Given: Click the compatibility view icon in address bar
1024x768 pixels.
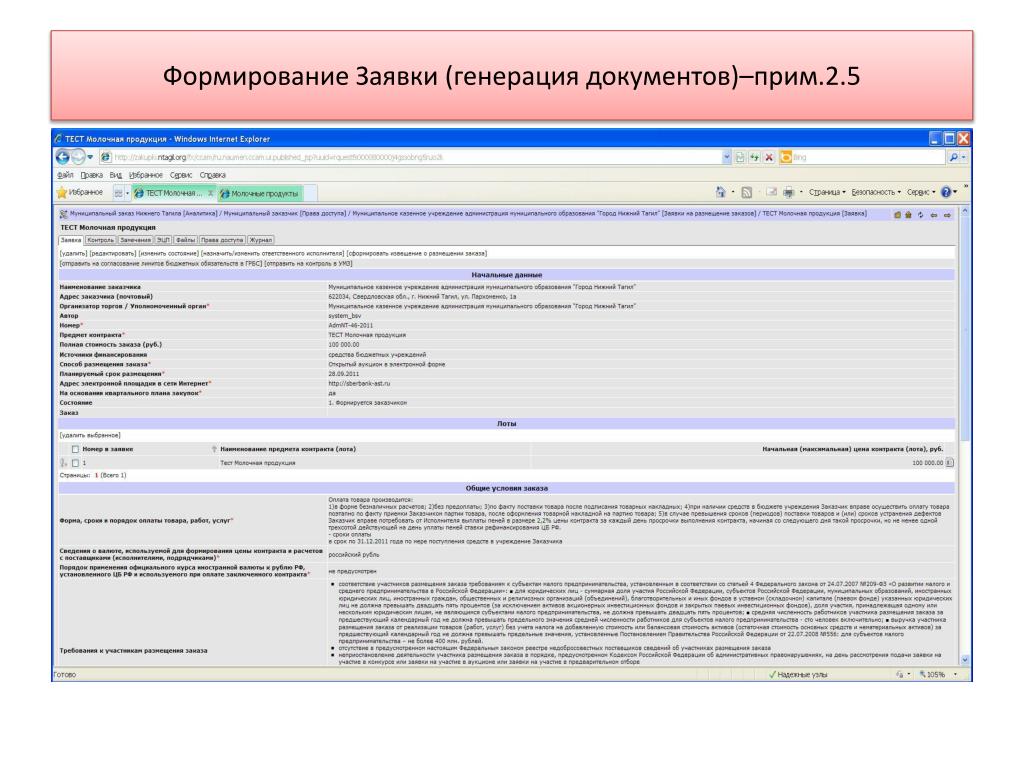Looking at the screenshot, I should [741, 157].
